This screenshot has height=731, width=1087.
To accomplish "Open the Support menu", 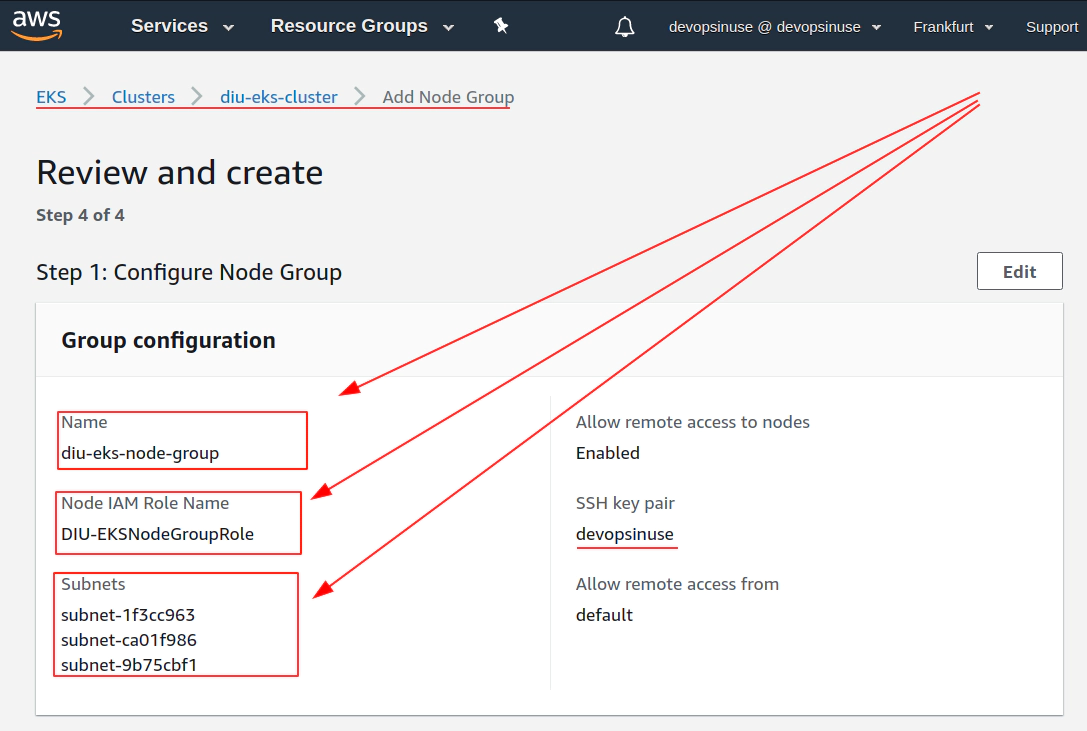I will pyautogui.click(x=1052, y=27).
